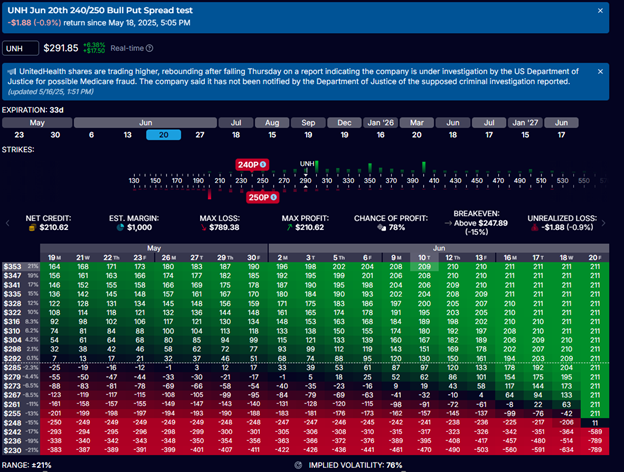
Task: Choose Aug 15 expiration
Action: click(272, 135)
